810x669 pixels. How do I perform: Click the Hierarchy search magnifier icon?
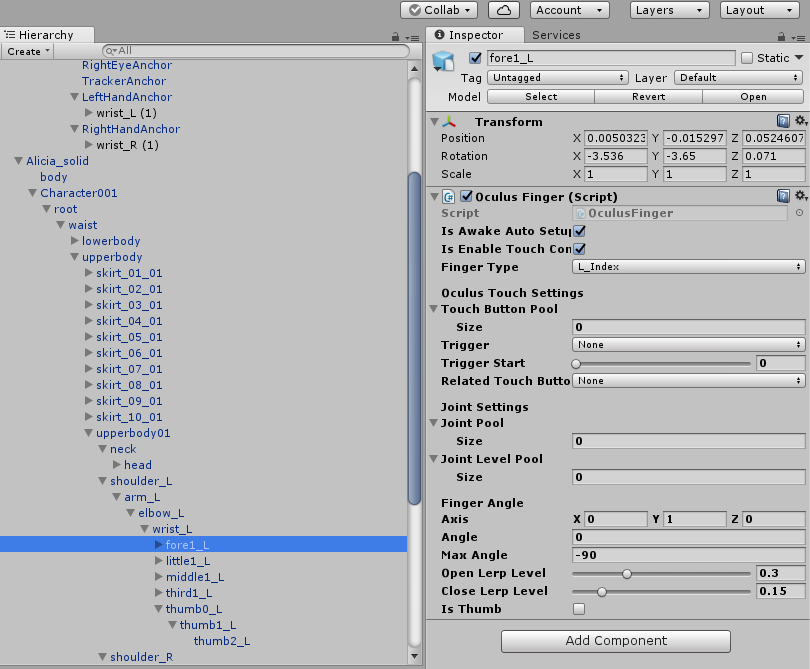(x=111, y=51)
